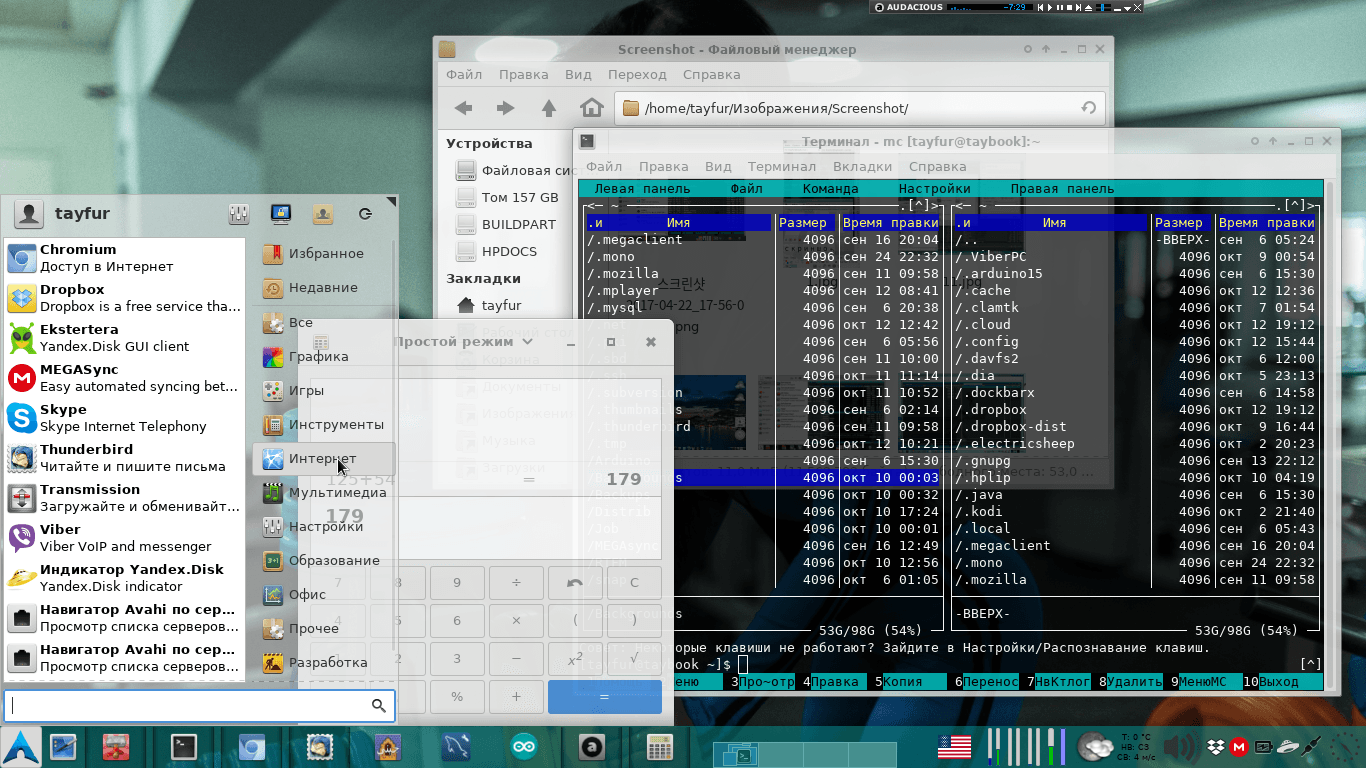1366x768 pixels.
Task: Open the Вкладки menu in Terminal
Action: point(862,167)
